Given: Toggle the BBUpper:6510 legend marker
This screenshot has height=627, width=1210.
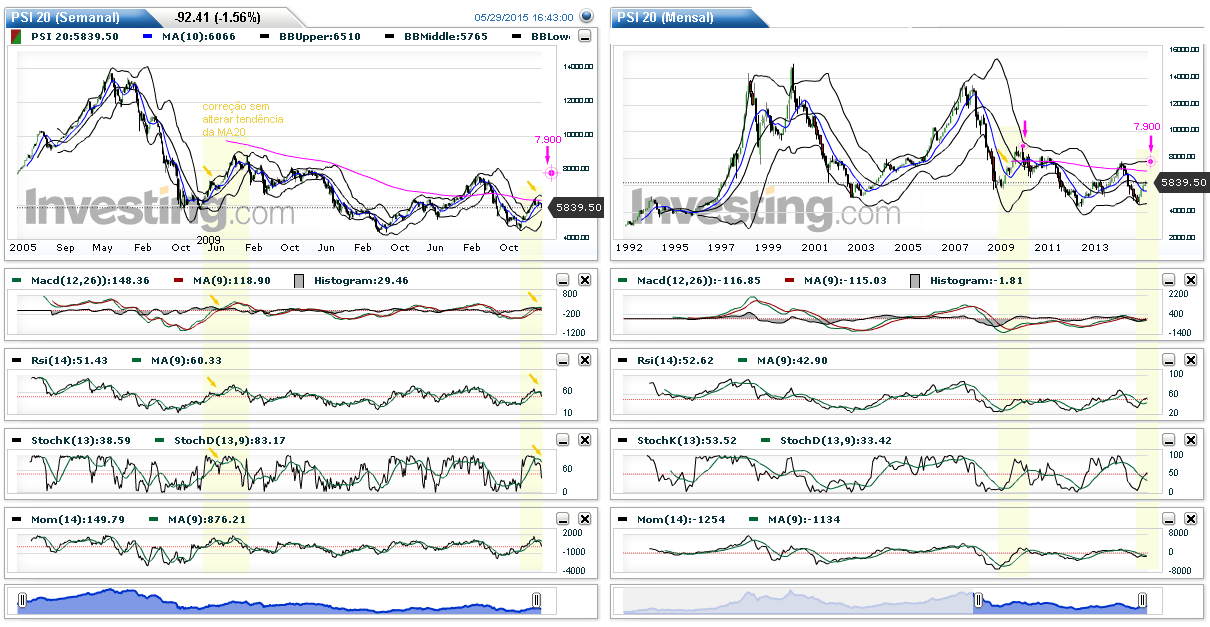Looking at the screenshot, I should point(265,36).
